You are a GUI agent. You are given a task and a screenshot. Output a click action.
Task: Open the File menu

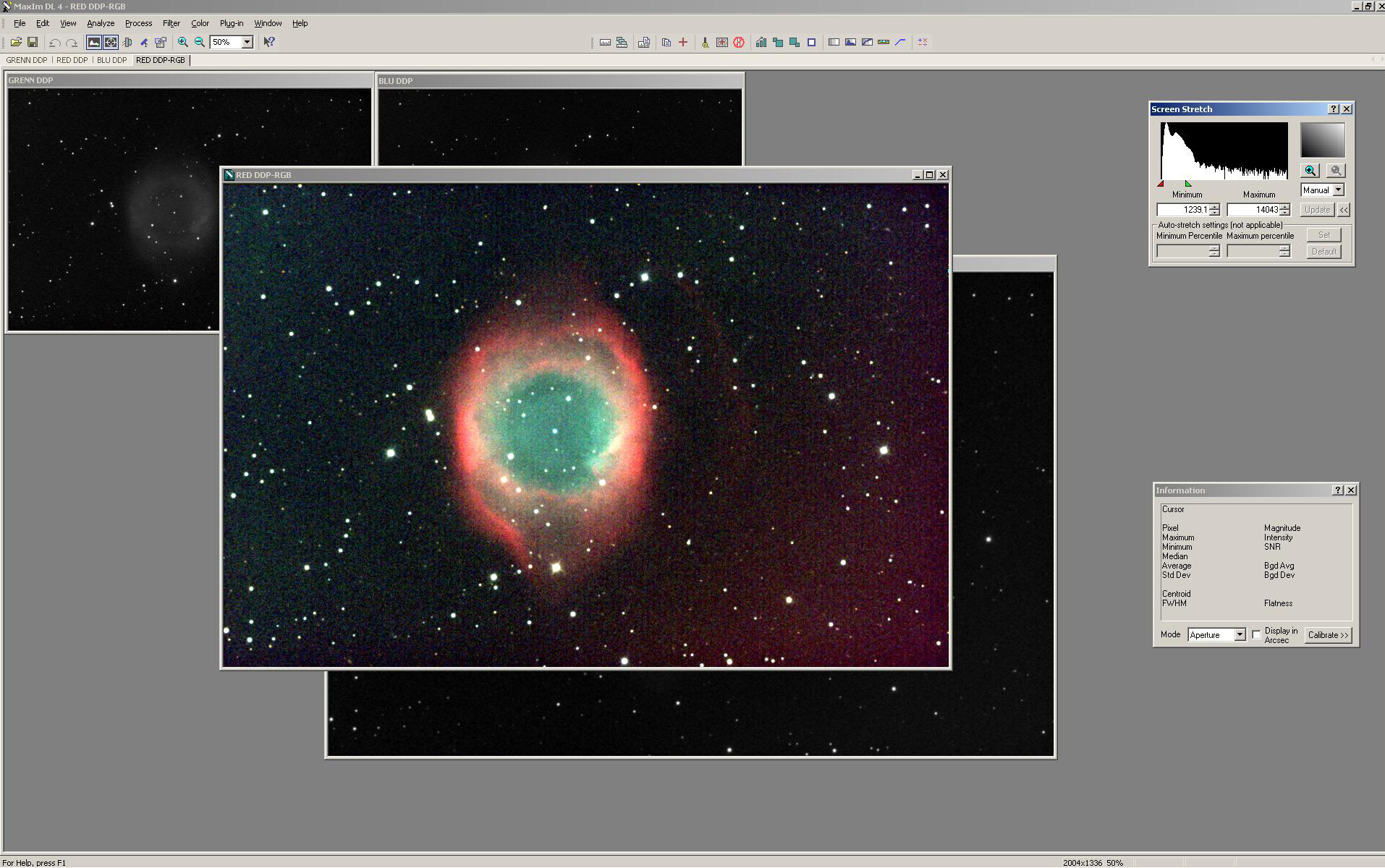20,23
